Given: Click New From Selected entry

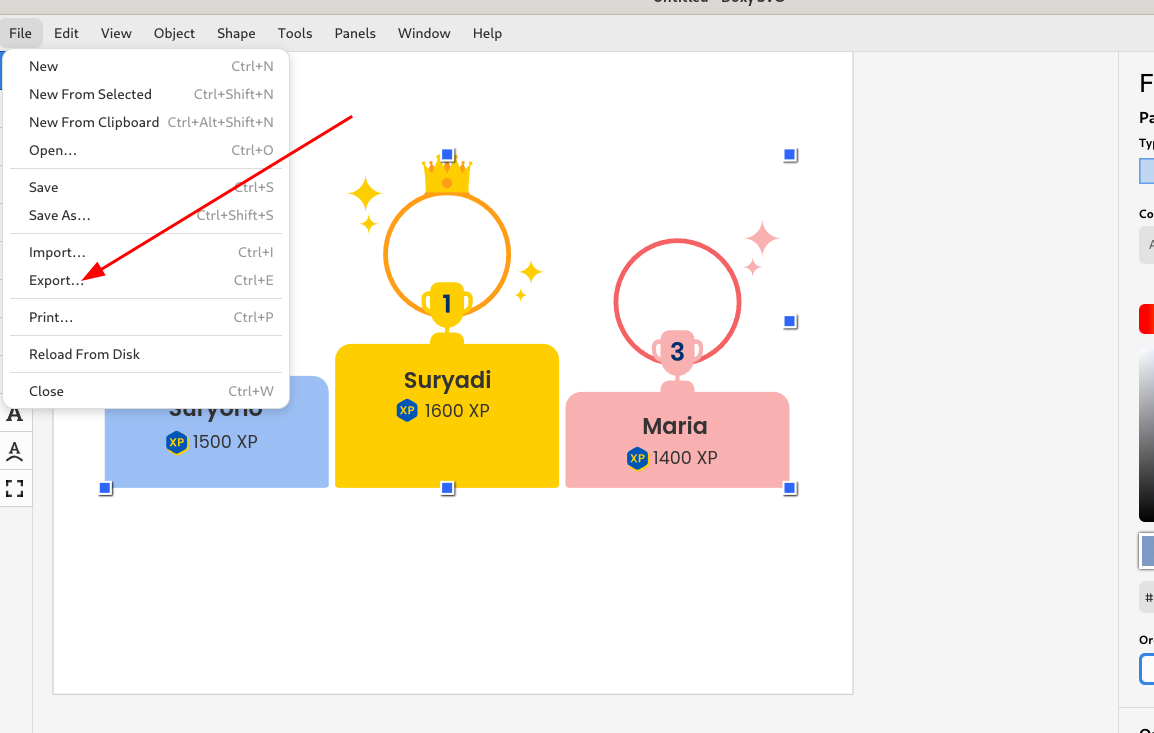Looking at the screenshot, I should click(x=90, y=94).
